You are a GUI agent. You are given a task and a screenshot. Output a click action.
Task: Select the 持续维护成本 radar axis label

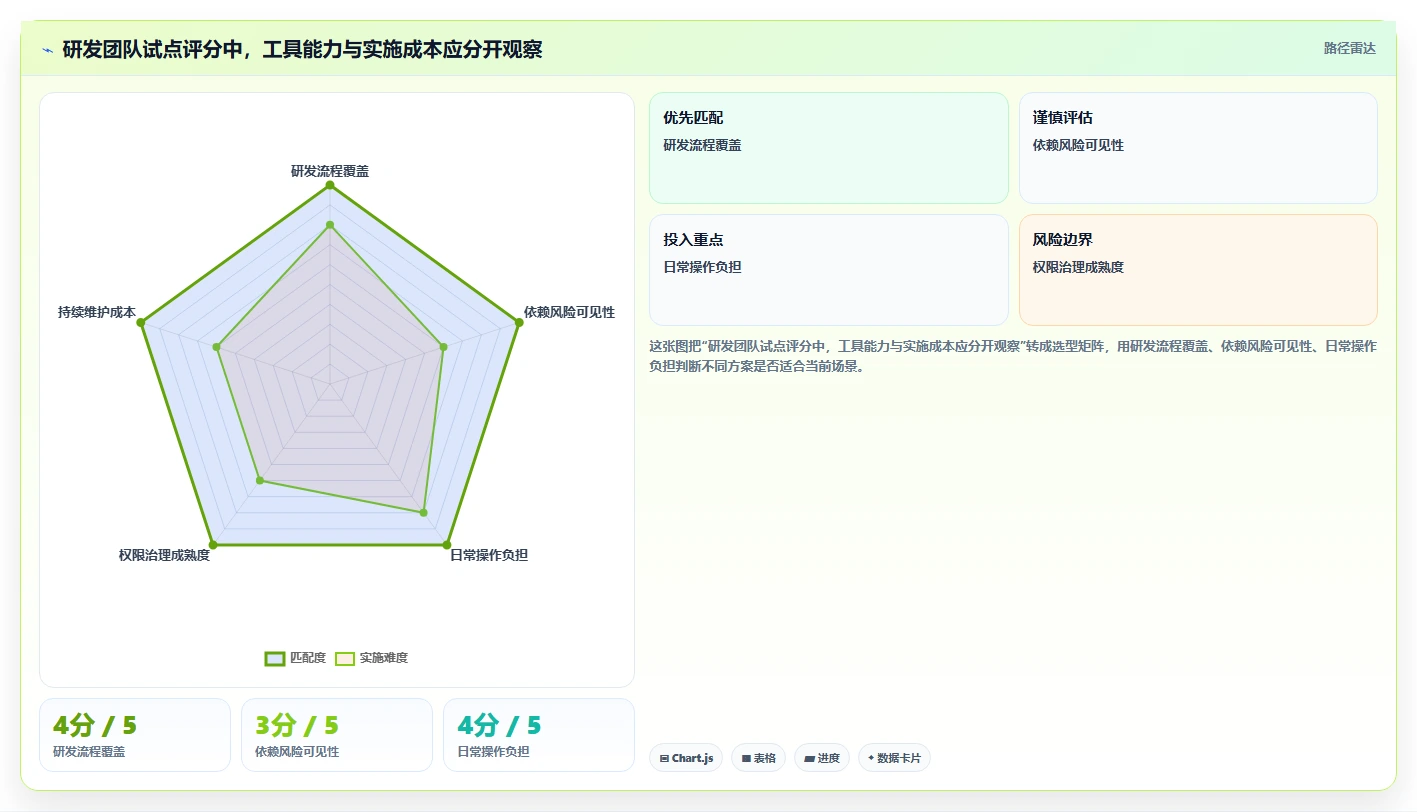(97, 312)
